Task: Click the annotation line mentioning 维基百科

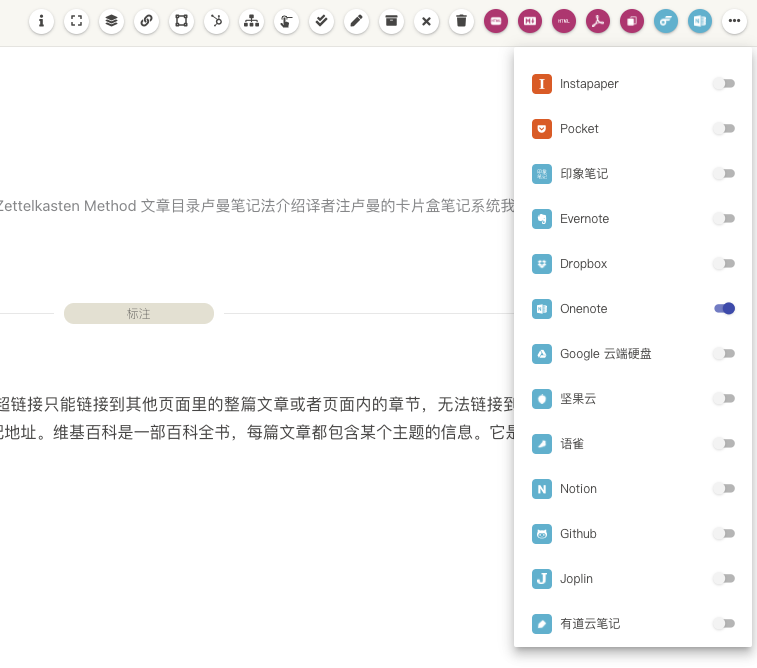Action: 257,432
